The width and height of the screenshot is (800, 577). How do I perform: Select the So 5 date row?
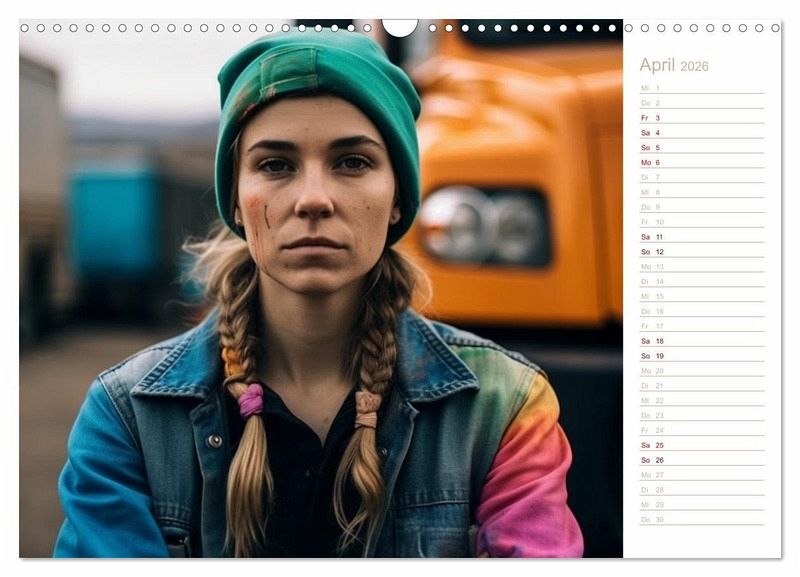pyautogui.click(x=701, y=148)
